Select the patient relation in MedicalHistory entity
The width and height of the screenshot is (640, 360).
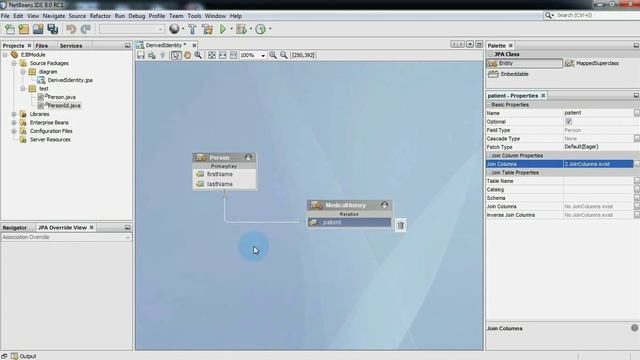[349, 222]
